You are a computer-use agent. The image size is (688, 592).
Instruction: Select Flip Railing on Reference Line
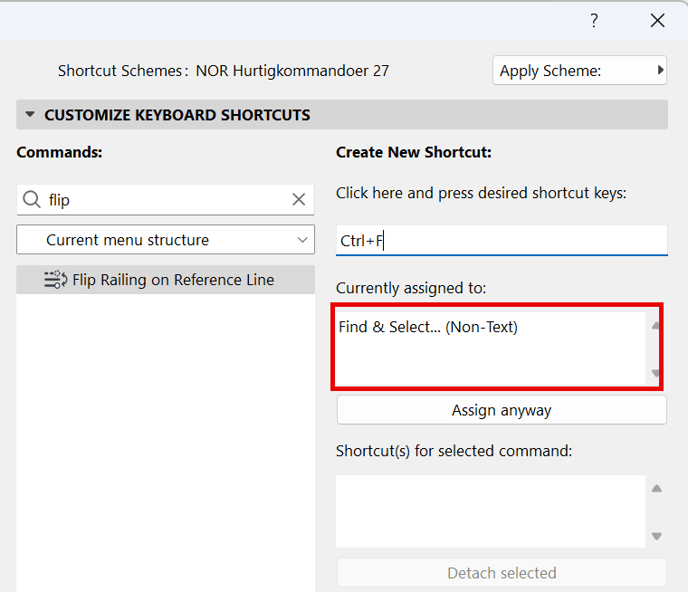coord(165,280)
